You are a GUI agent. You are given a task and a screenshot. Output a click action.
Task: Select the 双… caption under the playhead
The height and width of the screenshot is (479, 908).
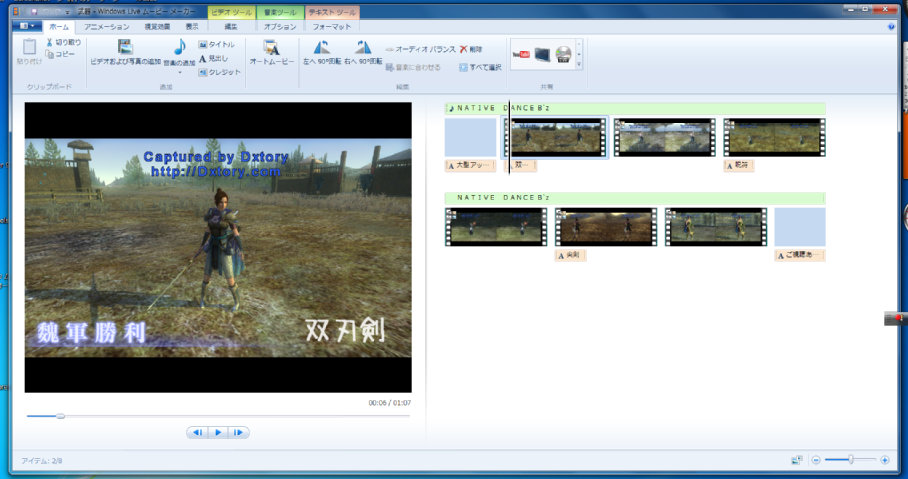(523, 166)
